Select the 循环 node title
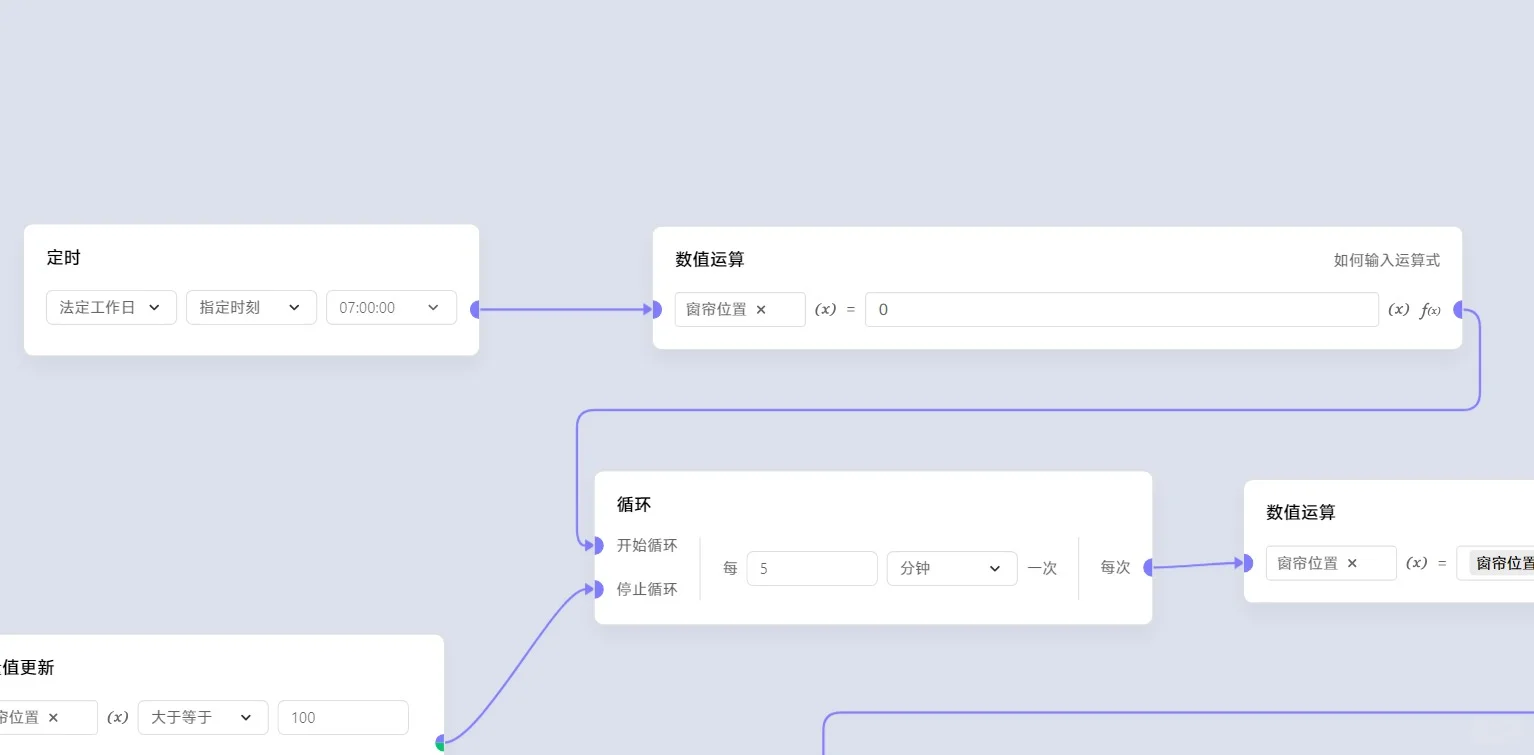Screen dimensions: 1534x755 tap(634, 504)
